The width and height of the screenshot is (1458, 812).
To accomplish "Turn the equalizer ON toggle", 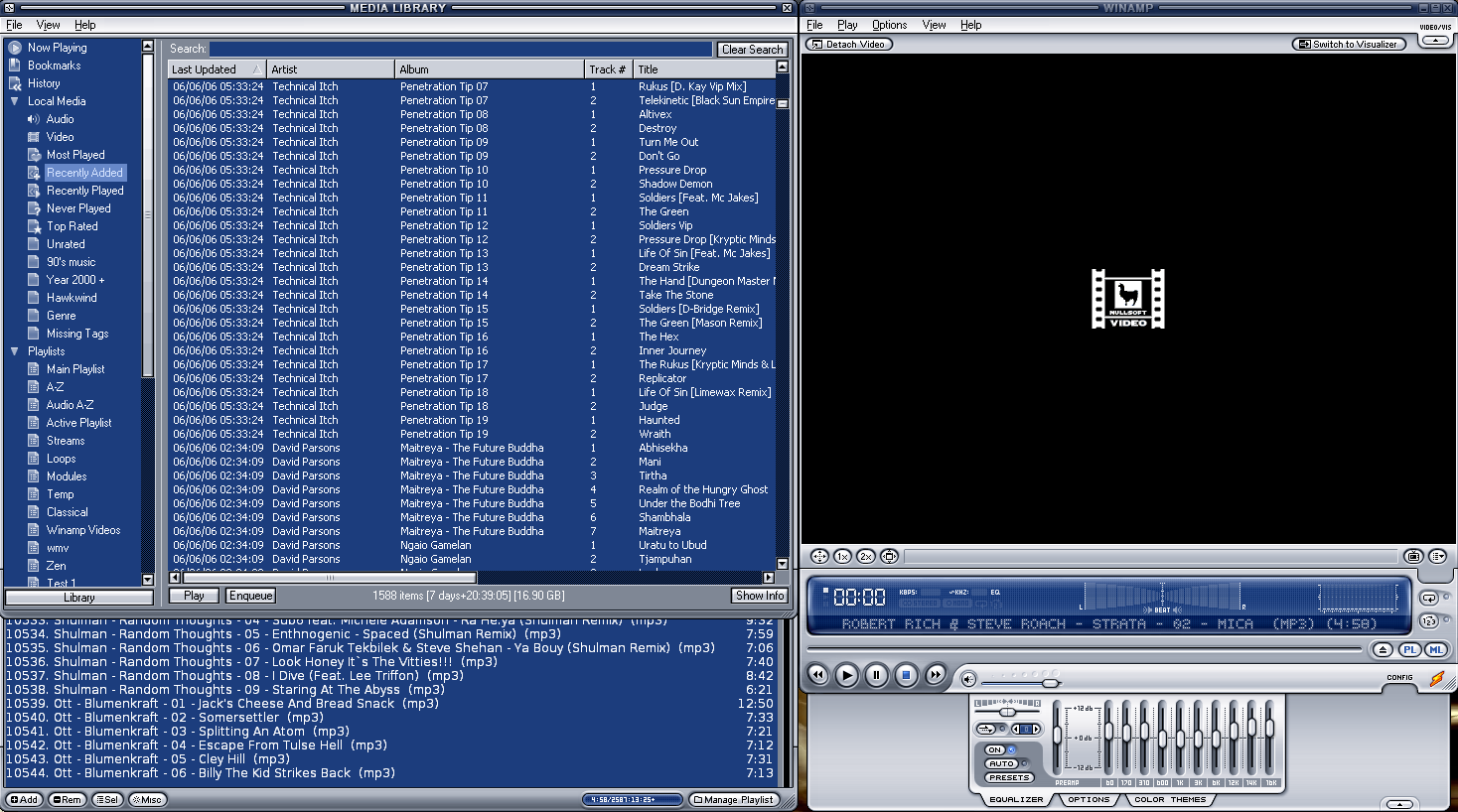I will [995, 749].
